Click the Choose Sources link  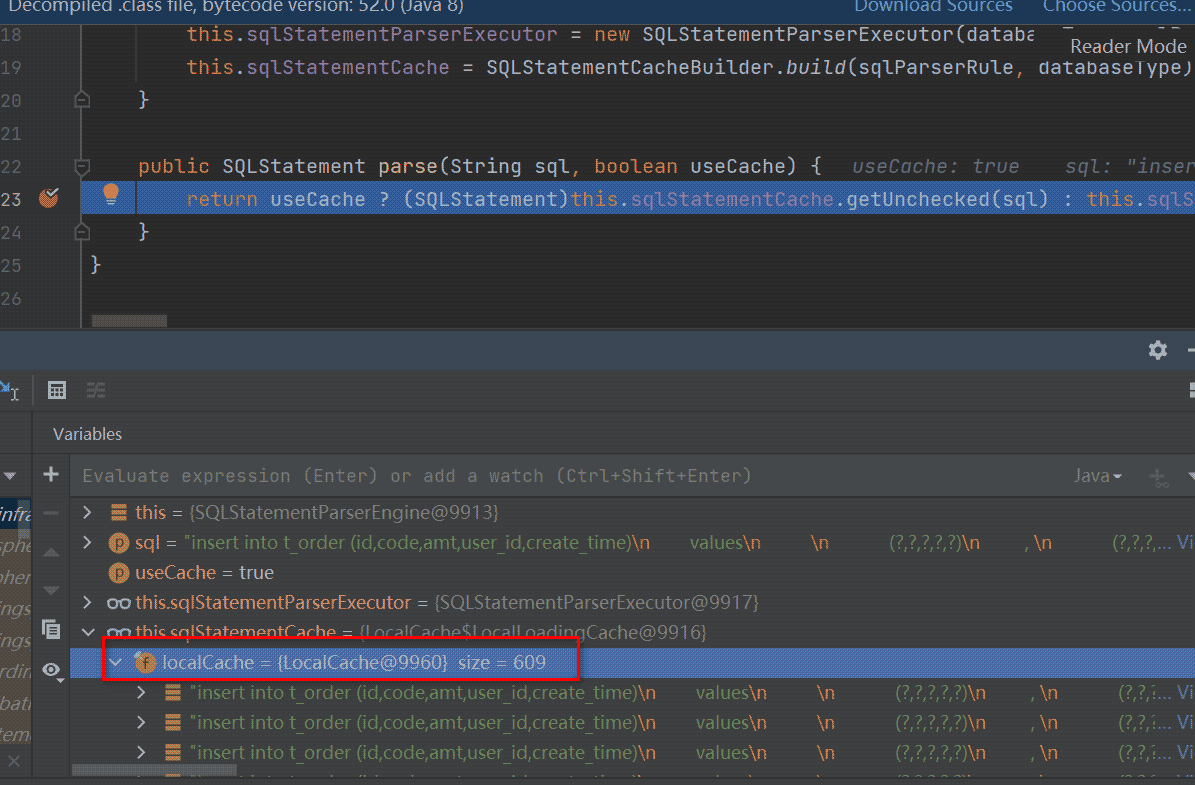[x=1117, y=7]
